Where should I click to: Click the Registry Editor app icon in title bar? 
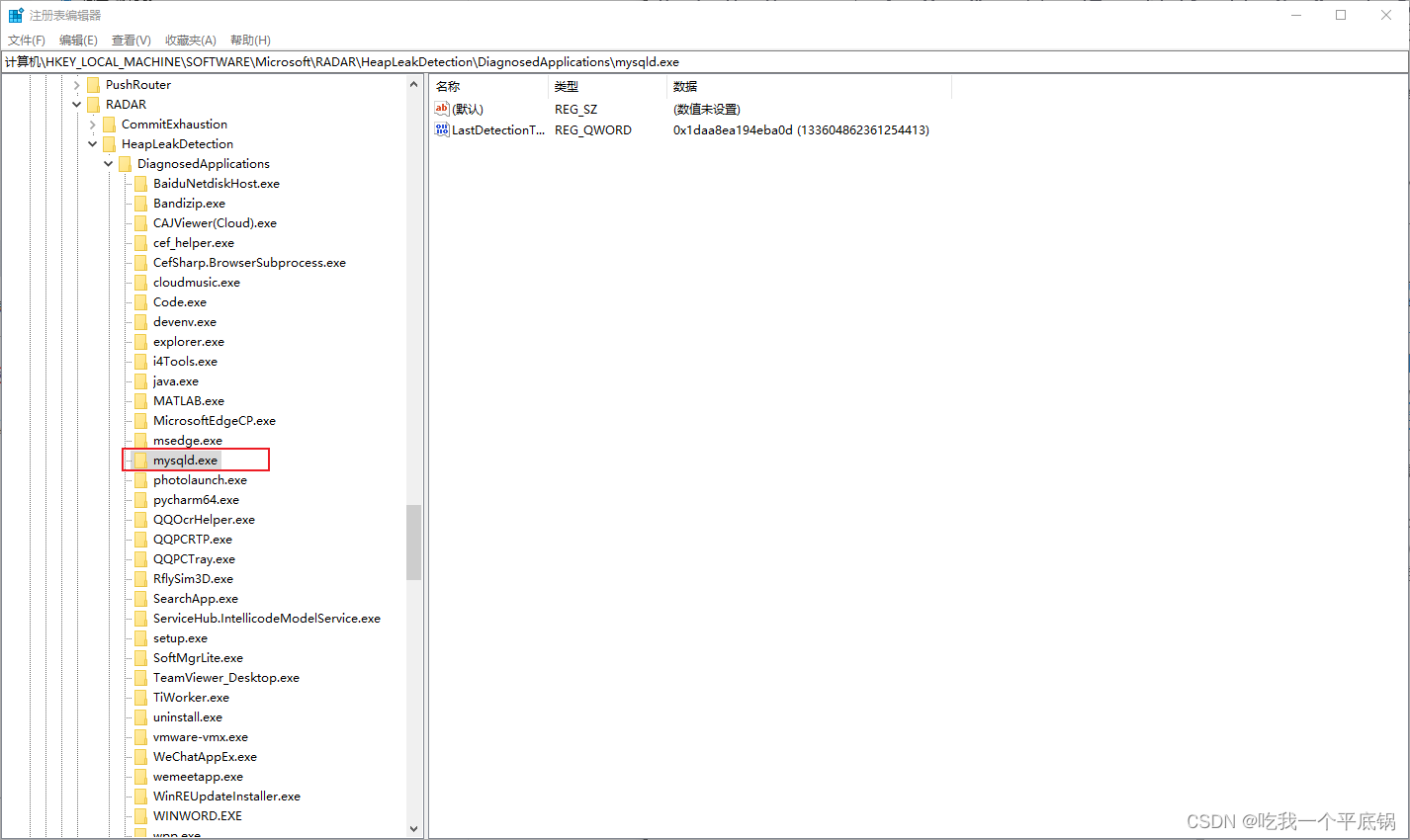pyautogui.click(x=15, y=15)
